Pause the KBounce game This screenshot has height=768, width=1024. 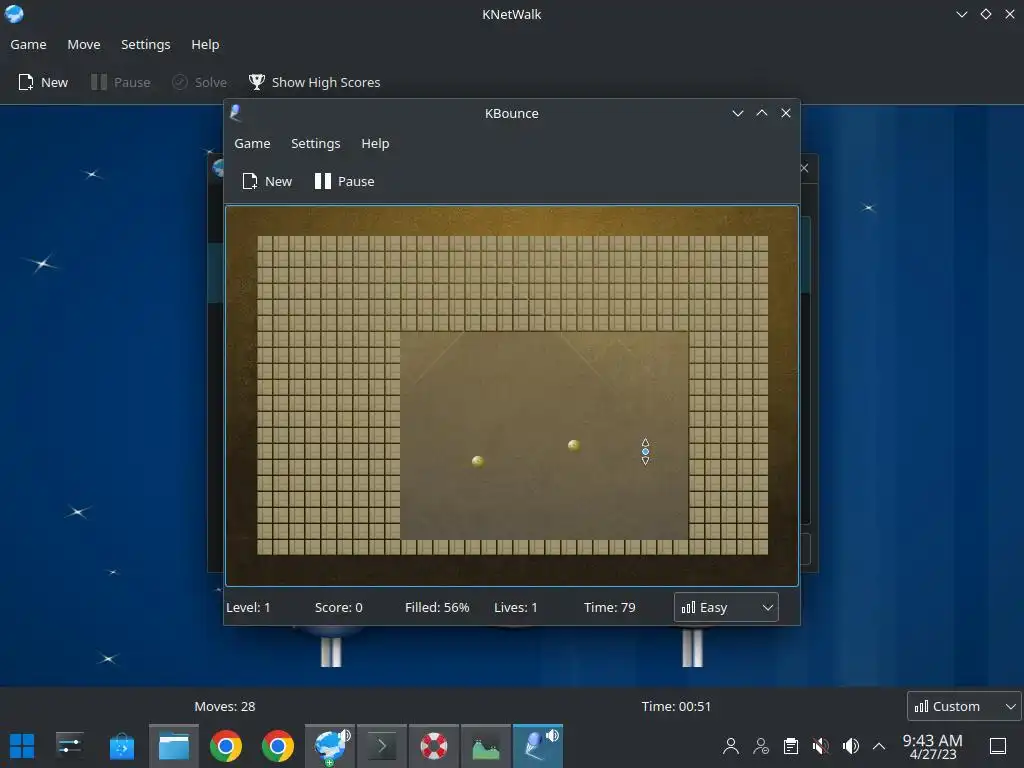[x=344, y=182]
